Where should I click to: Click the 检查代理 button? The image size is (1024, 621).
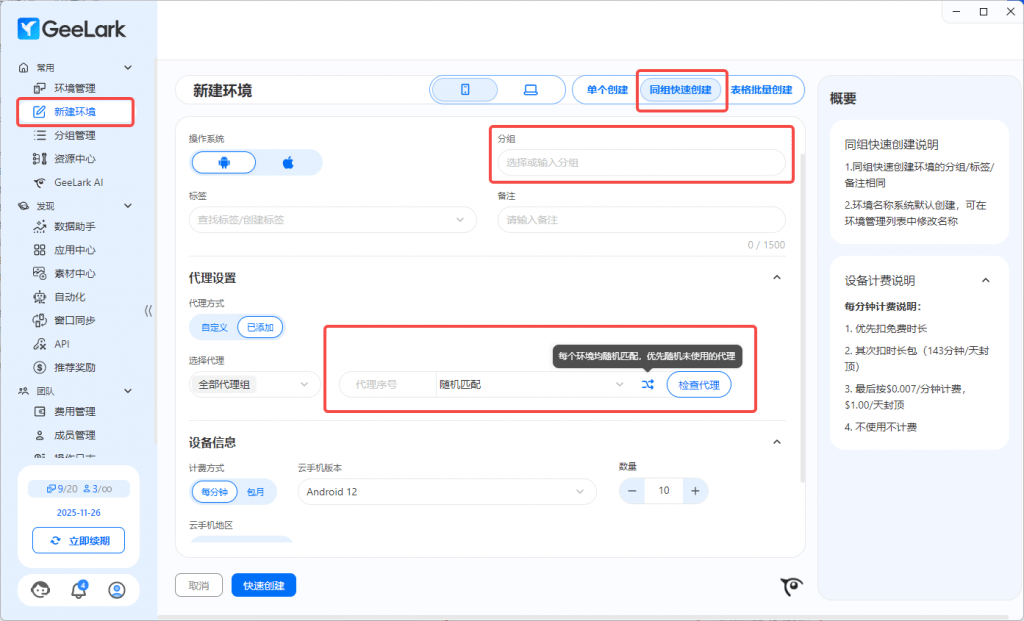click(698, 385)
